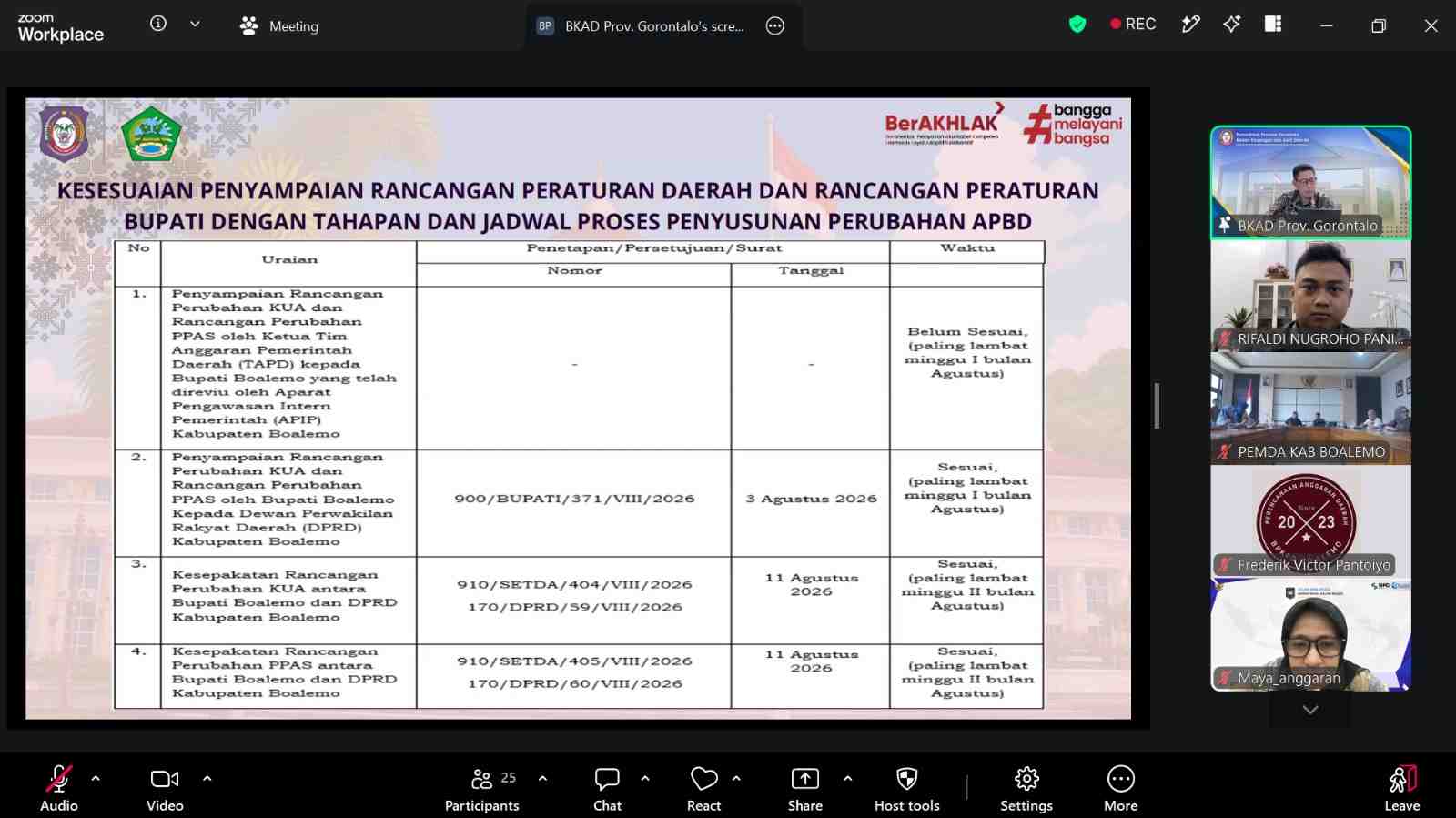Viewport: 1456px width, 818px height.
Task: Click the bangga melayani bangsa hashtag logo
Action: click(x=1073, y=124)
